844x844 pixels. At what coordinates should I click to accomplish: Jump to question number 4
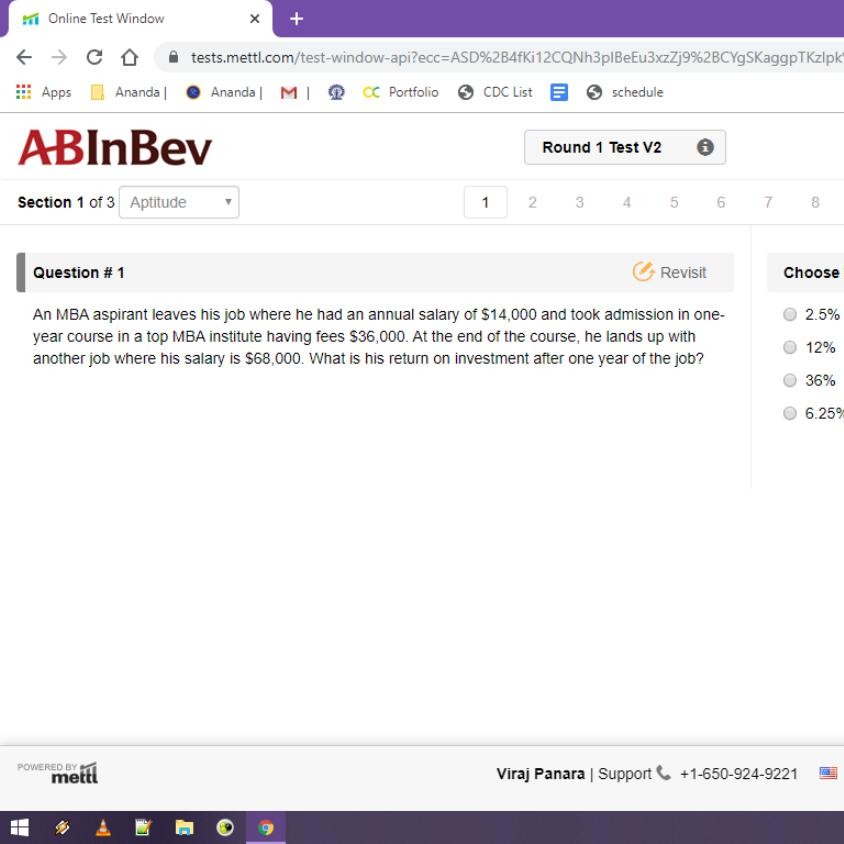(627, 202)
